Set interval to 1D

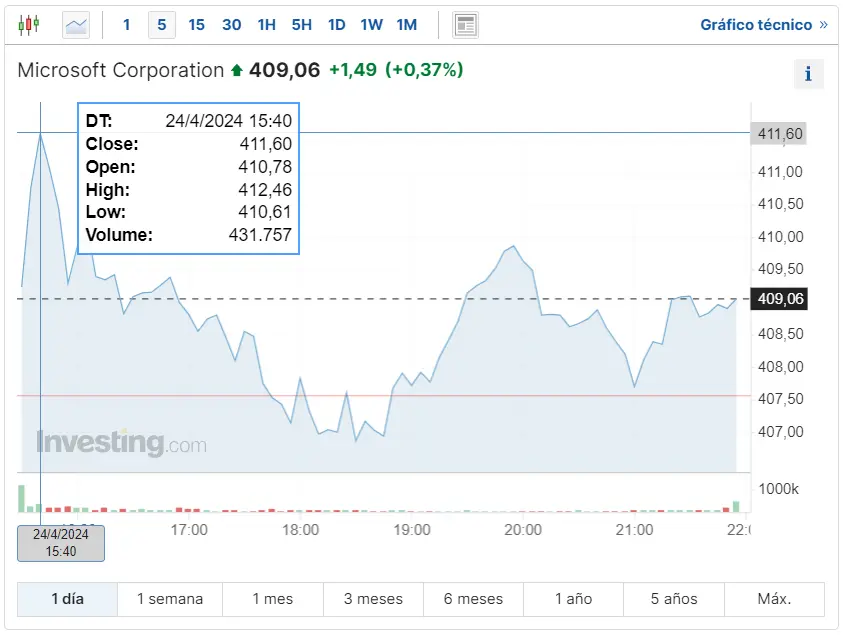click(336, 25)
